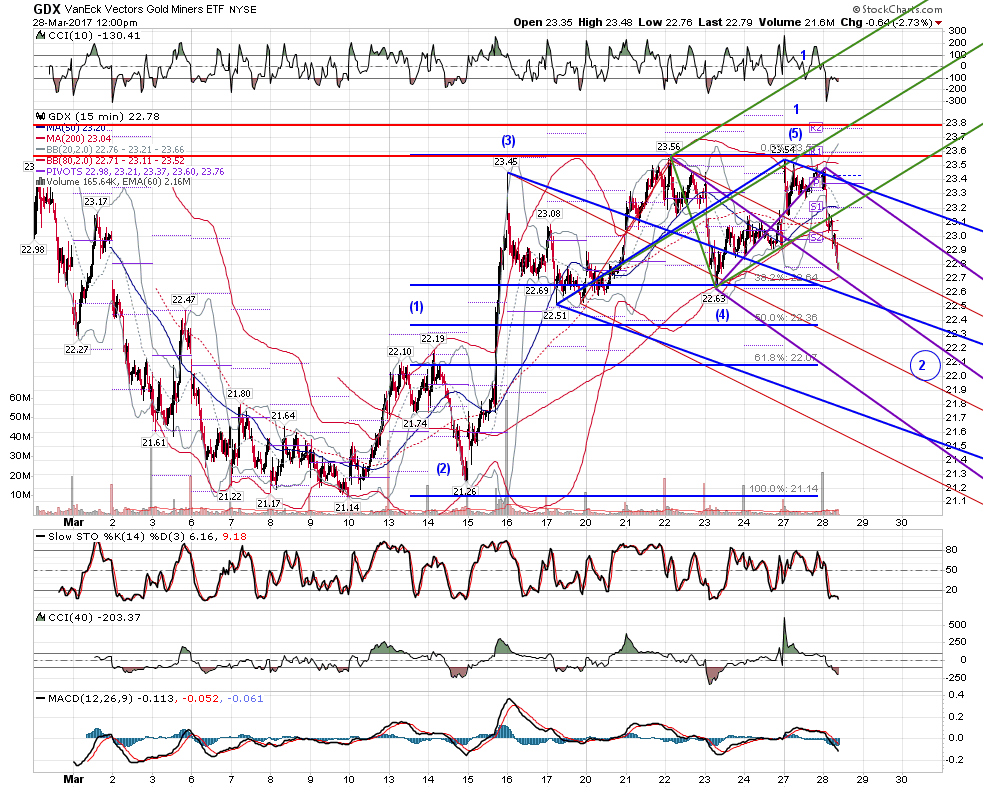985x794 pixels.
Task: Click the wave (3) label
Action: (x=508, y=140)
